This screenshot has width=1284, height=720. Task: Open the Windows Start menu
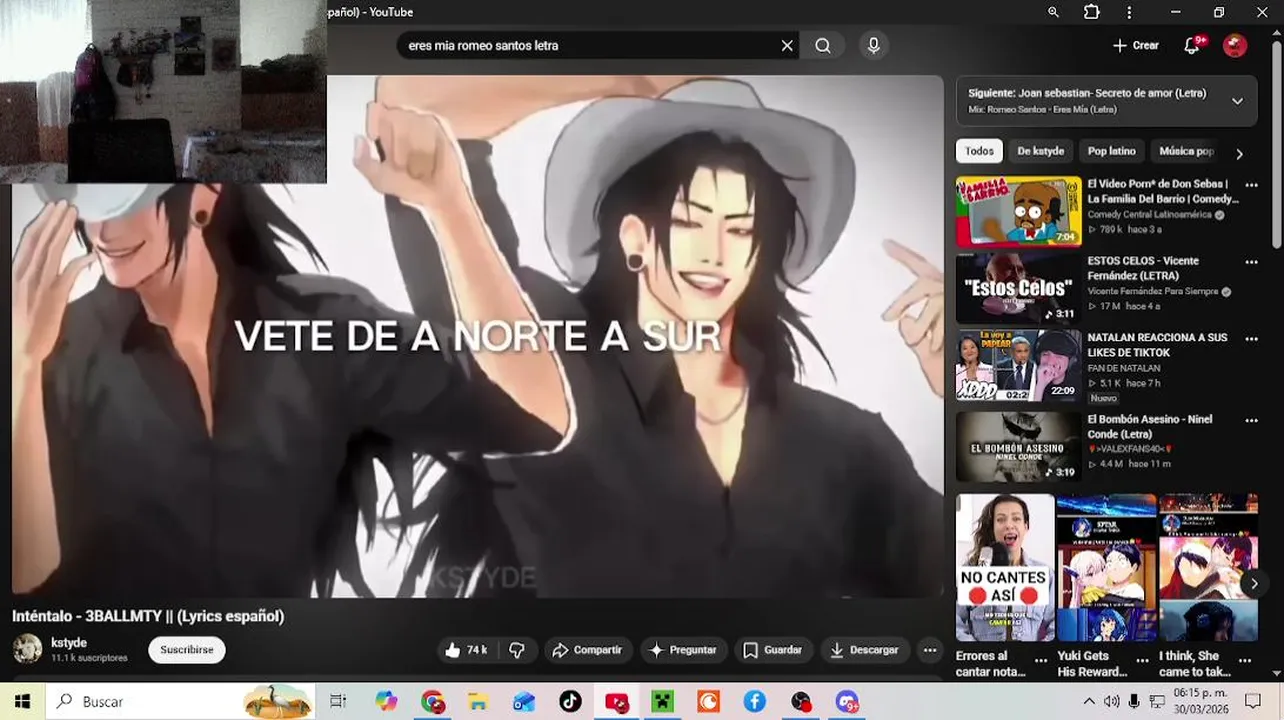coord(22,702)
